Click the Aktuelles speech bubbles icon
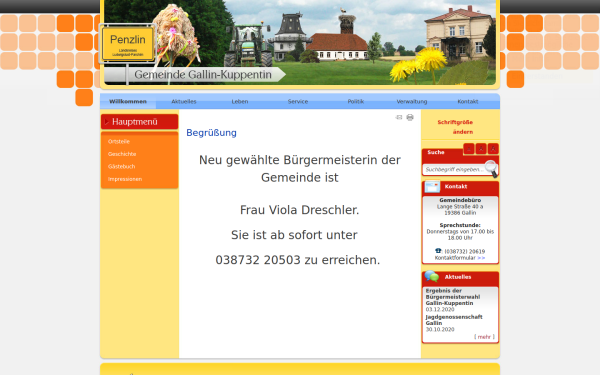Image resolution: width=600 pixels, height=375 pixels. point(432,276)
